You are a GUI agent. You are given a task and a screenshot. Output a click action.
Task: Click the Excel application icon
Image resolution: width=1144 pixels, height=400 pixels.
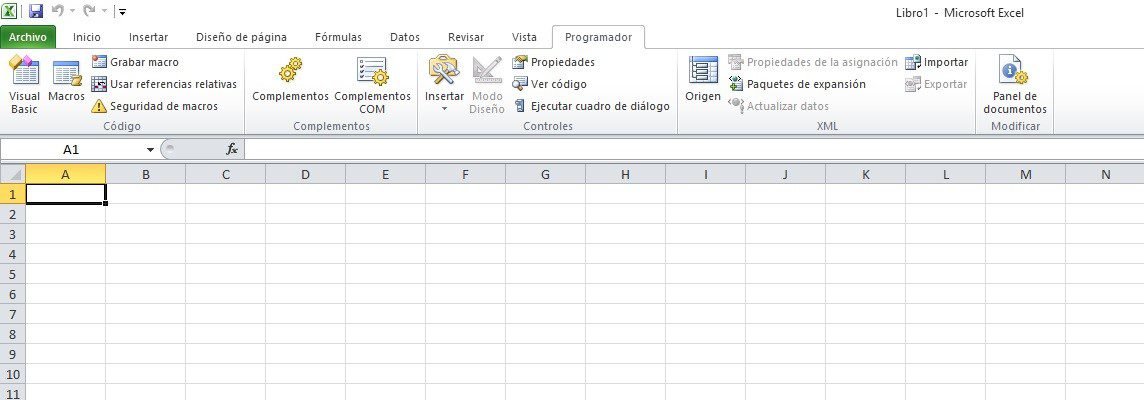coord(10,12)
